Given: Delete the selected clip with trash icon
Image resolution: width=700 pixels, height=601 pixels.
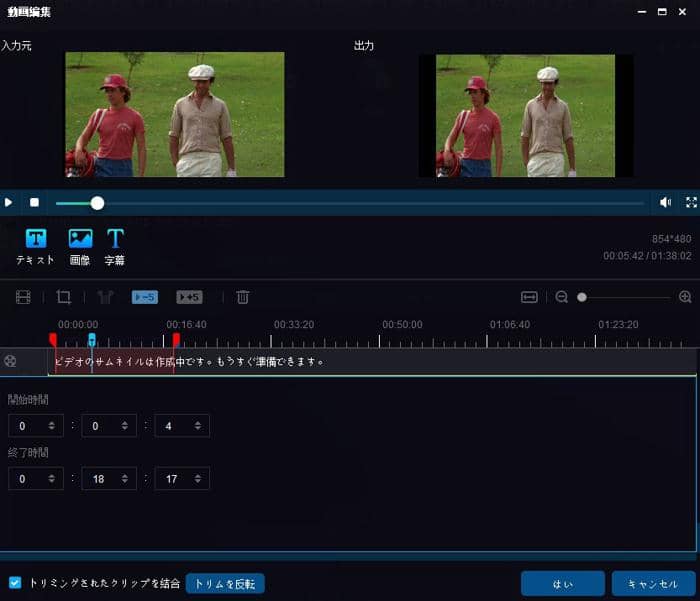Looking at the screenshot, I should tap(242, 297).
